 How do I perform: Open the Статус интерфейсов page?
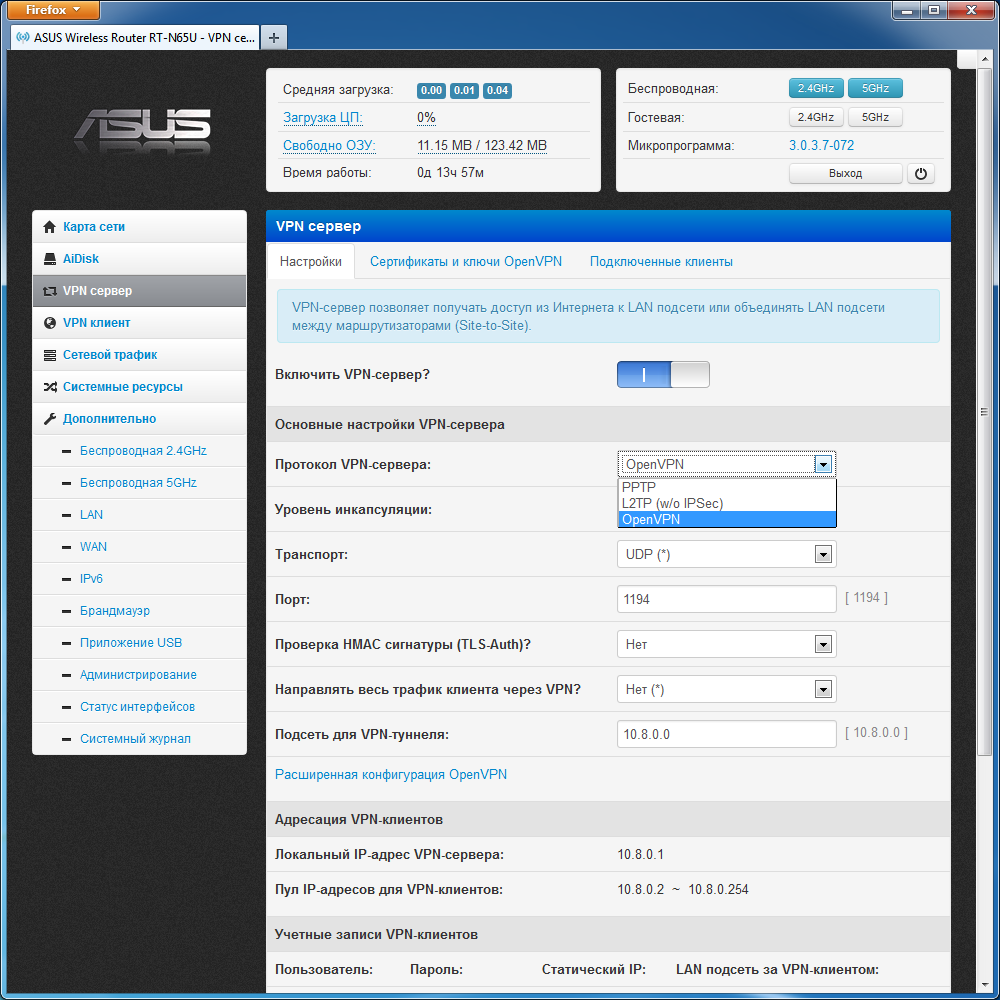click(137, 706)
